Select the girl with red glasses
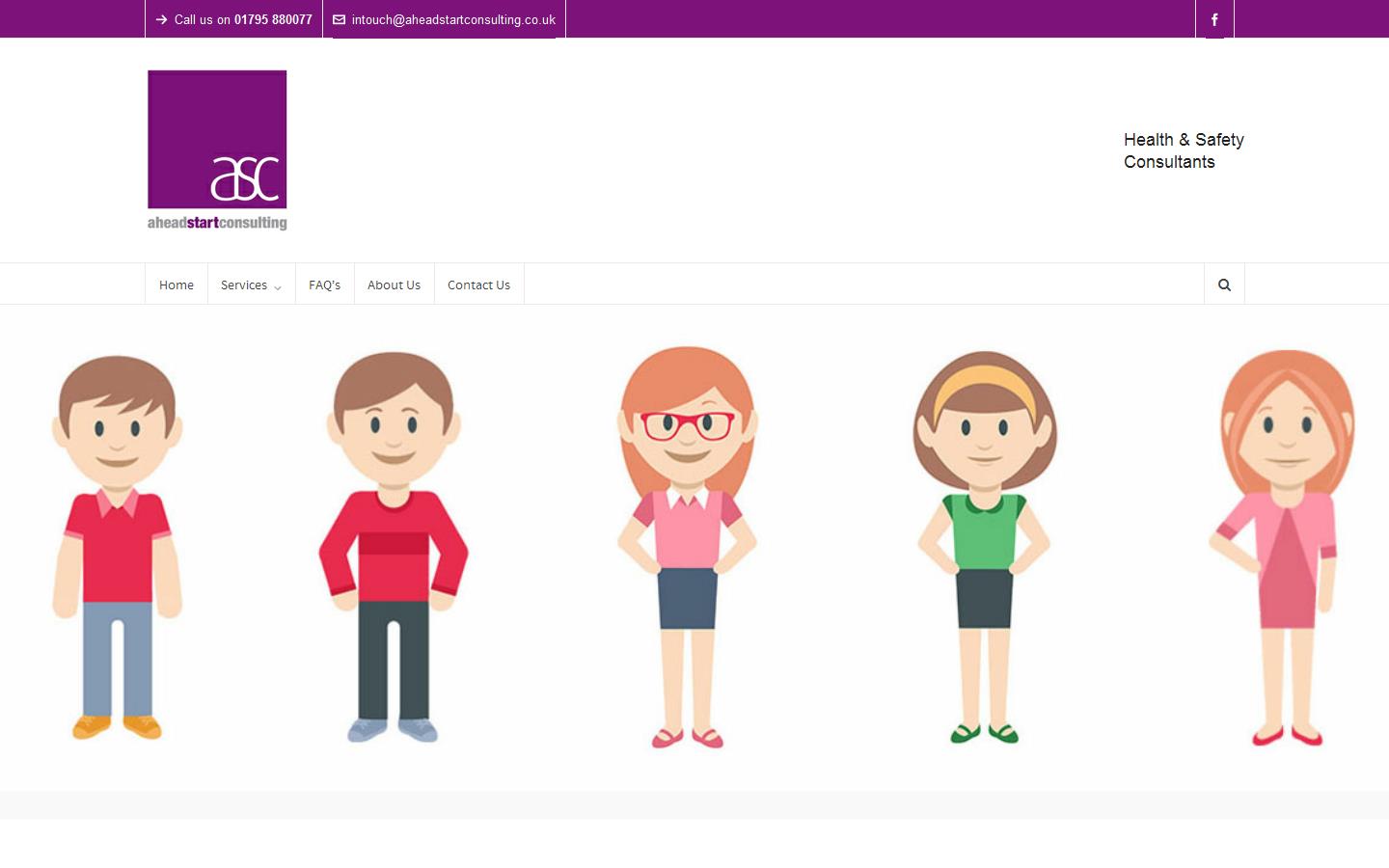The width and height of the screenshot is (1389, 868). coord(686,540)
